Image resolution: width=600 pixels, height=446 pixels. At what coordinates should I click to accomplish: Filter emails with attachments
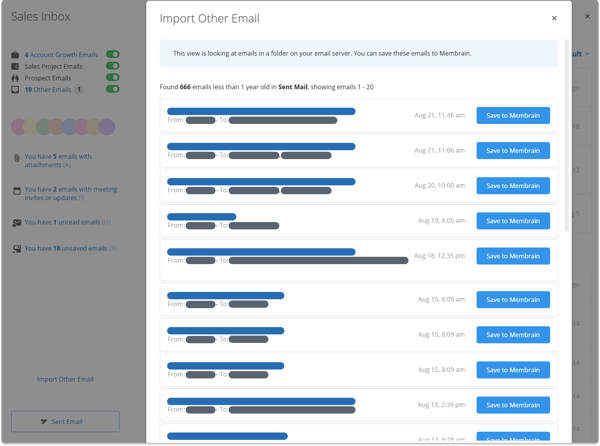tap(58, 161)
